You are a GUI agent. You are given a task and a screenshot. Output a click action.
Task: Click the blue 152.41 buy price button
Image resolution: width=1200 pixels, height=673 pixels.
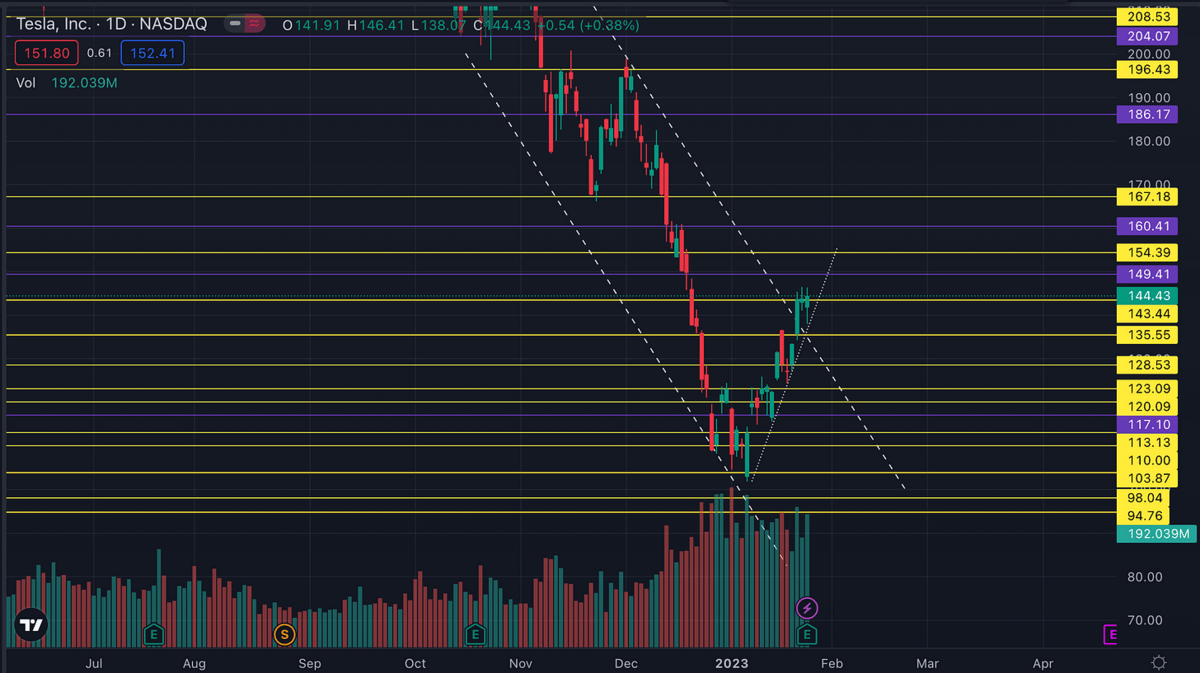pos(151,53)
